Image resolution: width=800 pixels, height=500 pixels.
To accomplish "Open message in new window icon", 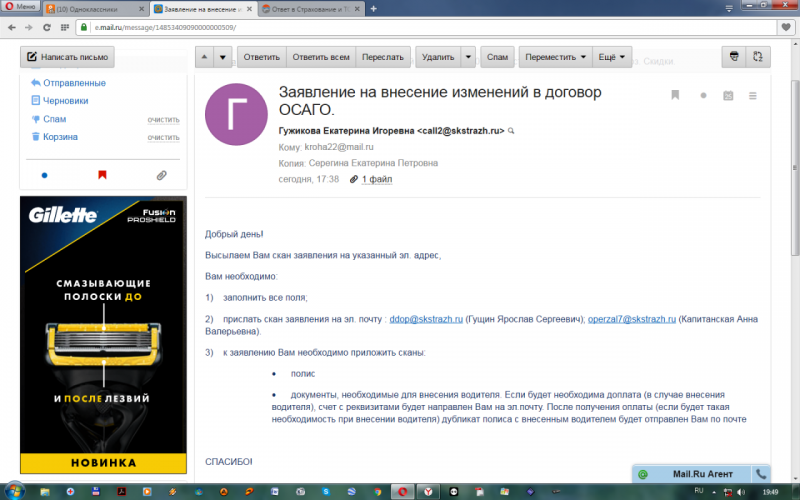I will click(758, 57).
